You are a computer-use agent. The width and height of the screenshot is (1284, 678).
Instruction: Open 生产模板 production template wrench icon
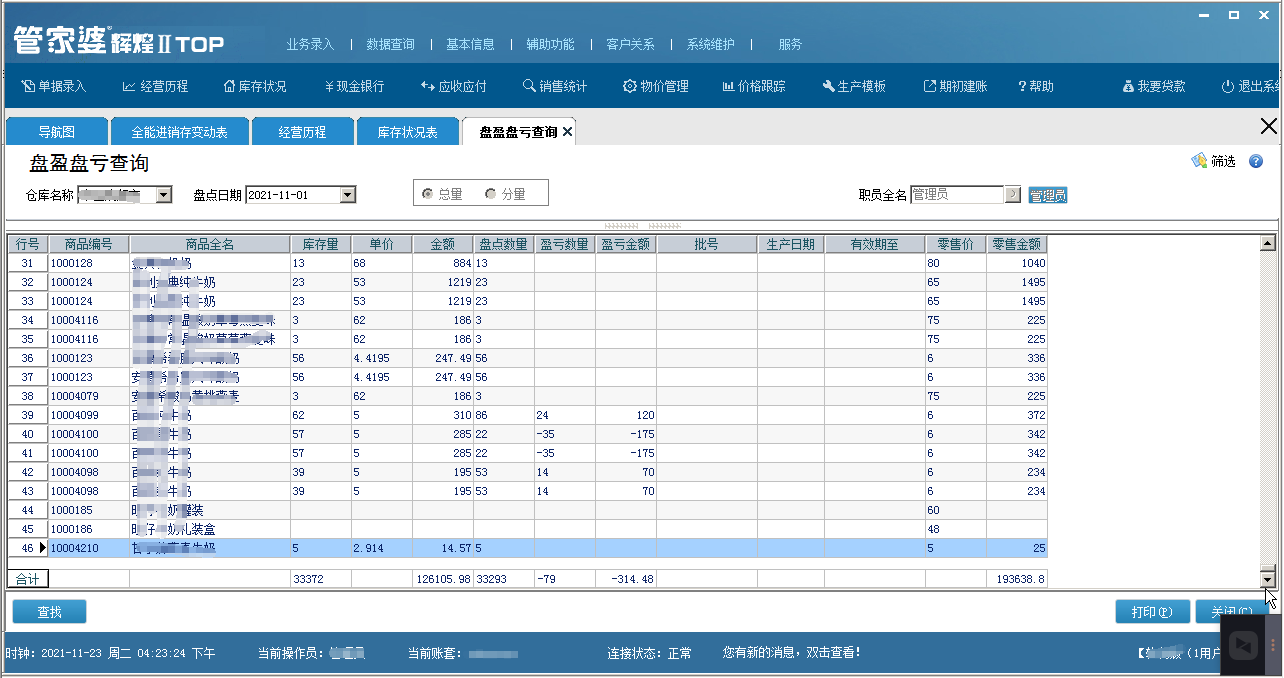(x=828, y=87)
